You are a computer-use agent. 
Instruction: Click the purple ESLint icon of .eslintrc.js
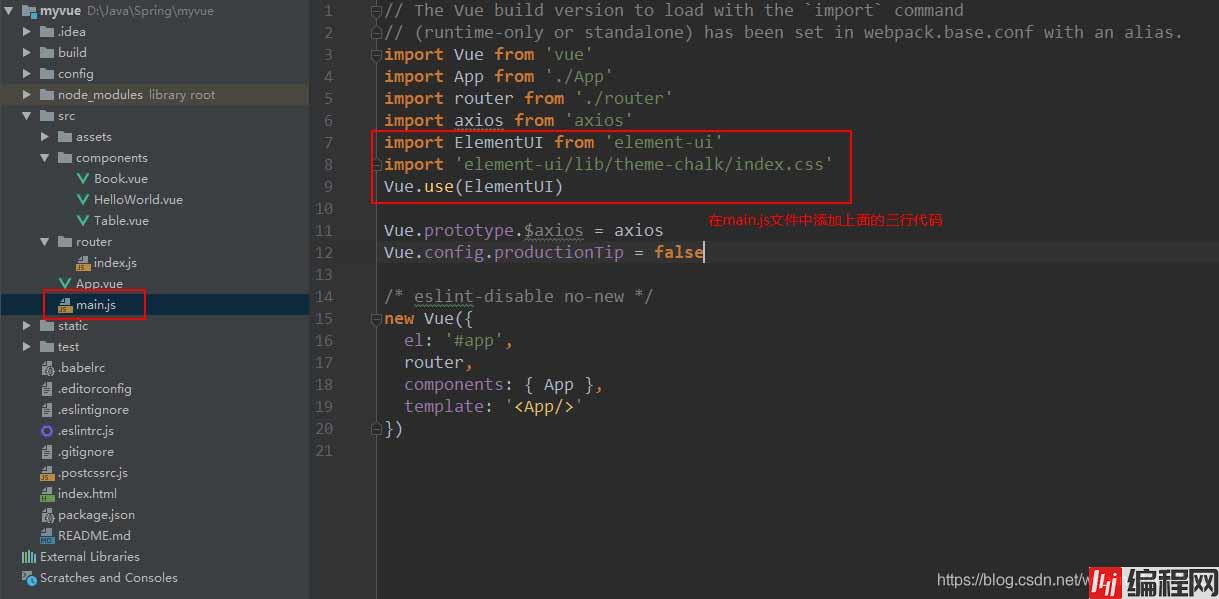47,431
